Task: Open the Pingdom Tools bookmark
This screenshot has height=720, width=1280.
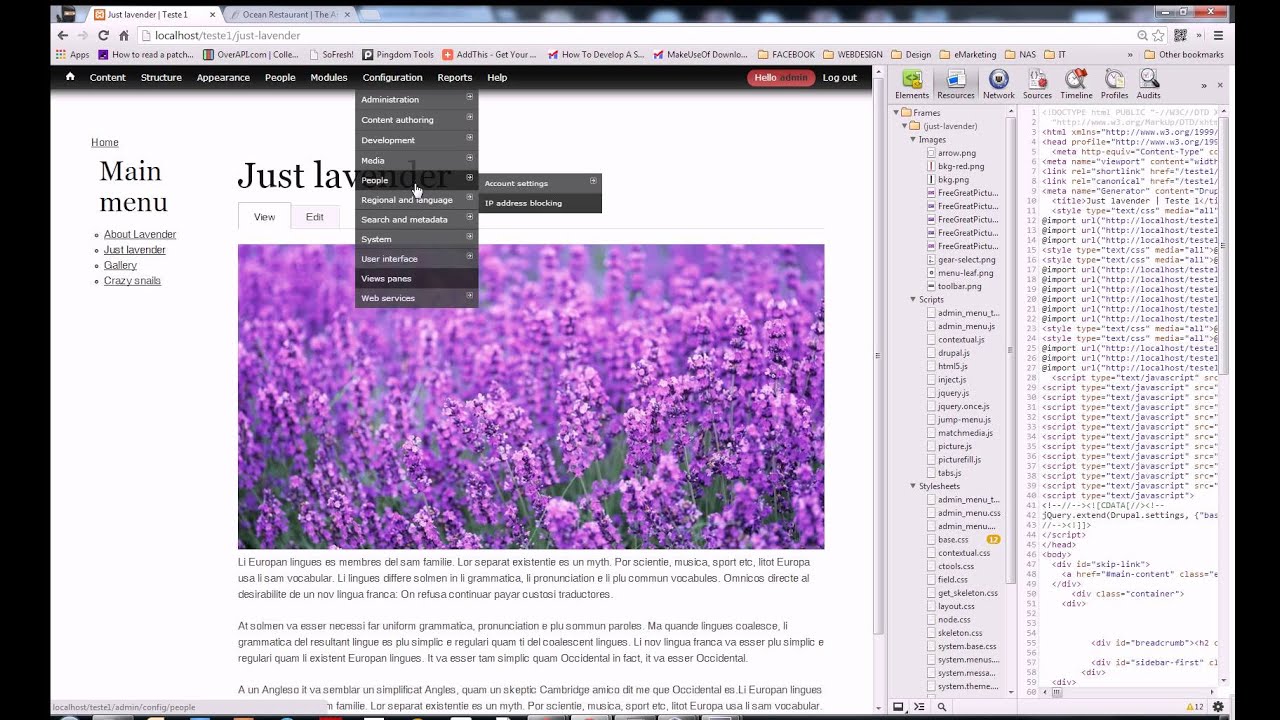Action: [398, 55]
